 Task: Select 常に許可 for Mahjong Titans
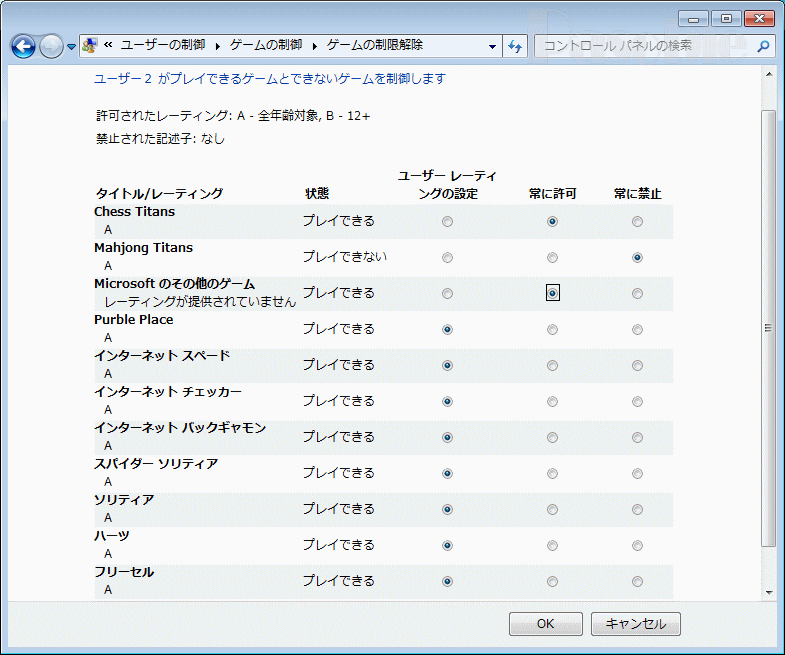(552, 257)
